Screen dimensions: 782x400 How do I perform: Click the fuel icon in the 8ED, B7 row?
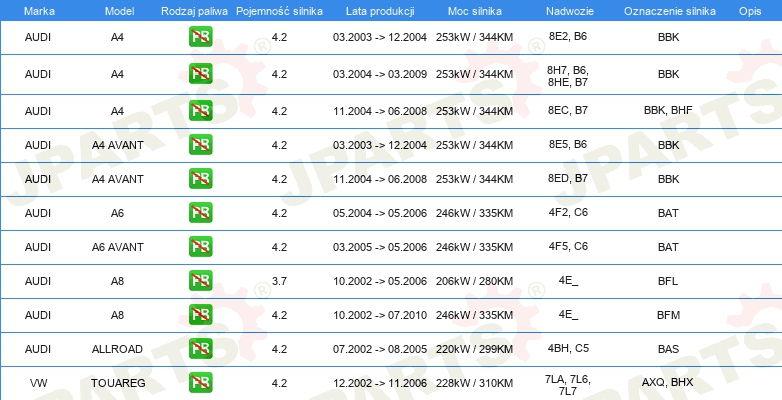[200, 179]
